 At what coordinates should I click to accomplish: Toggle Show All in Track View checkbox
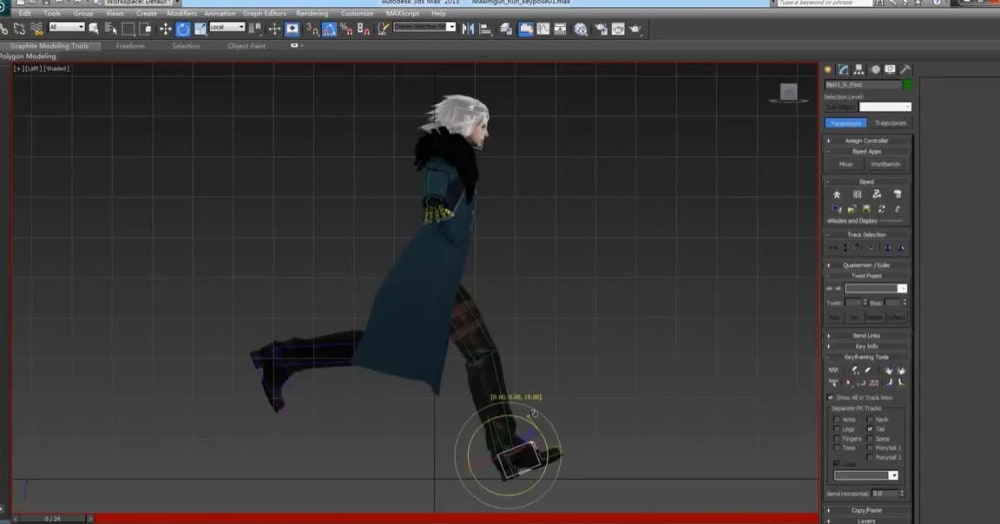click(x=830, y=397)
